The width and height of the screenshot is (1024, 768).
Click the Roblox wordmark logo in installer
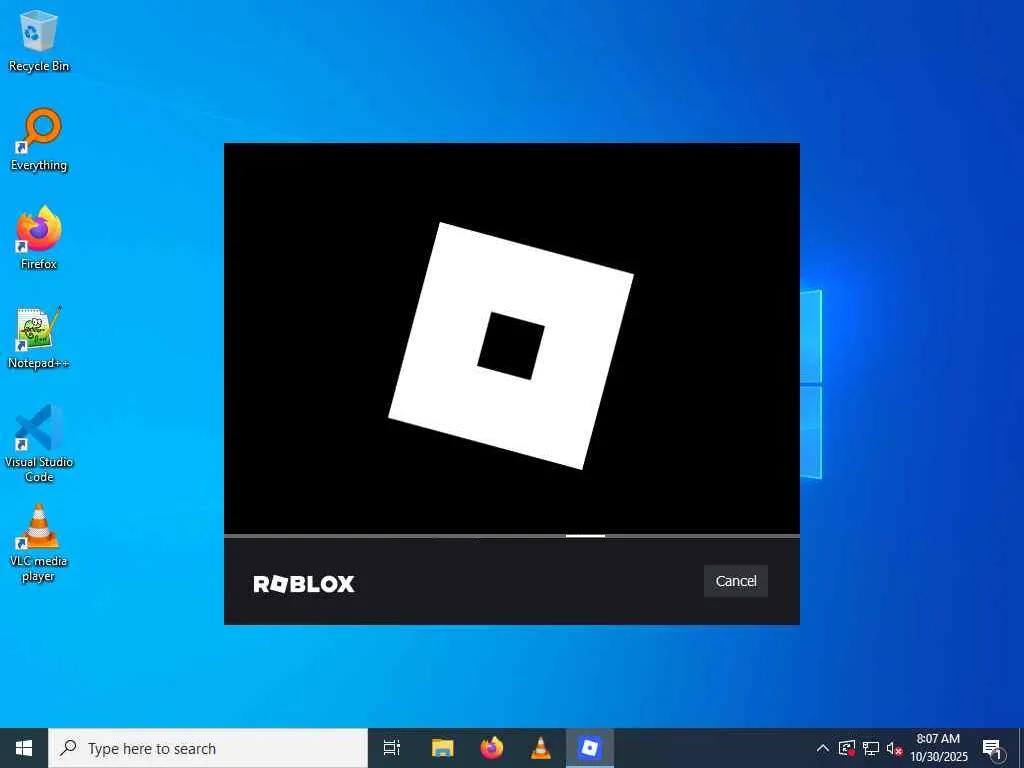tap(304, 584)
